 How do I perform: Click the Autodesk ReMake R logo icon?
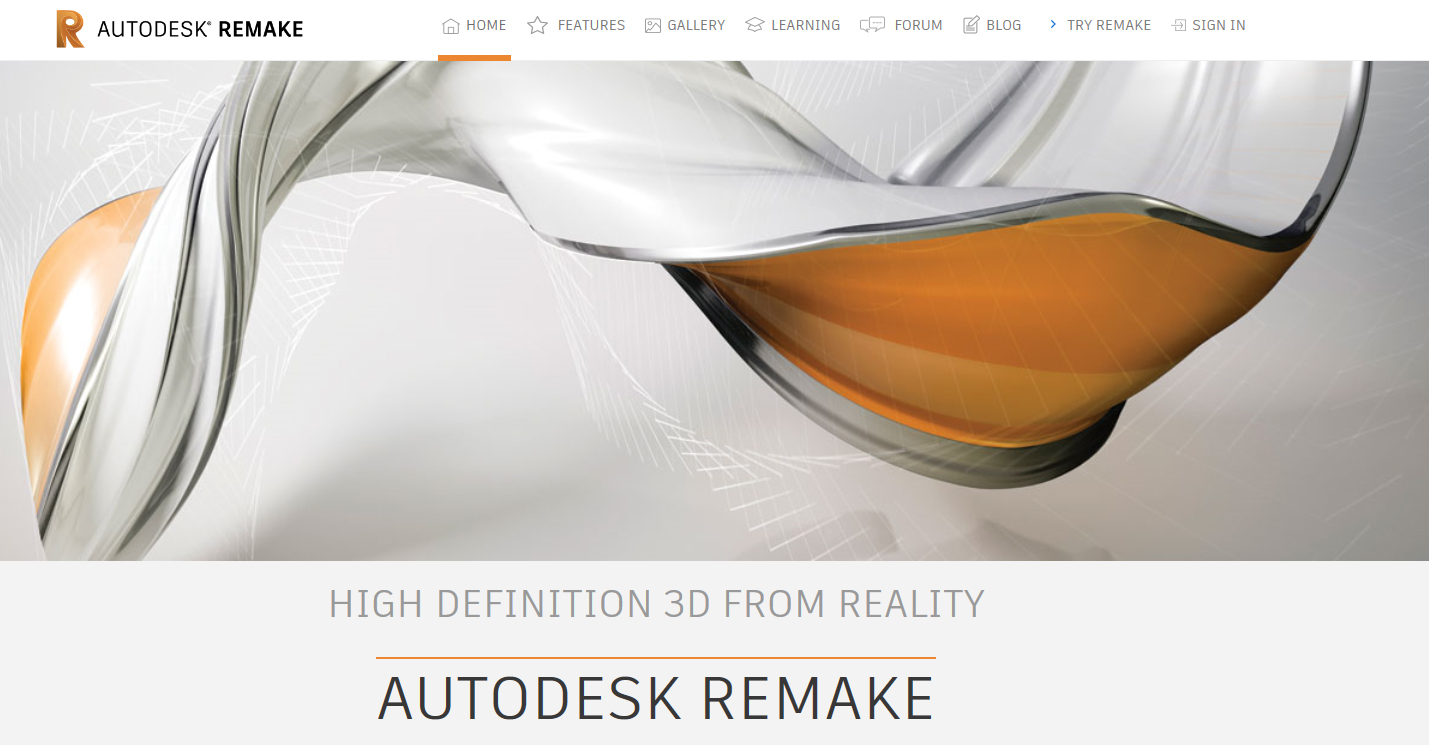70,29
